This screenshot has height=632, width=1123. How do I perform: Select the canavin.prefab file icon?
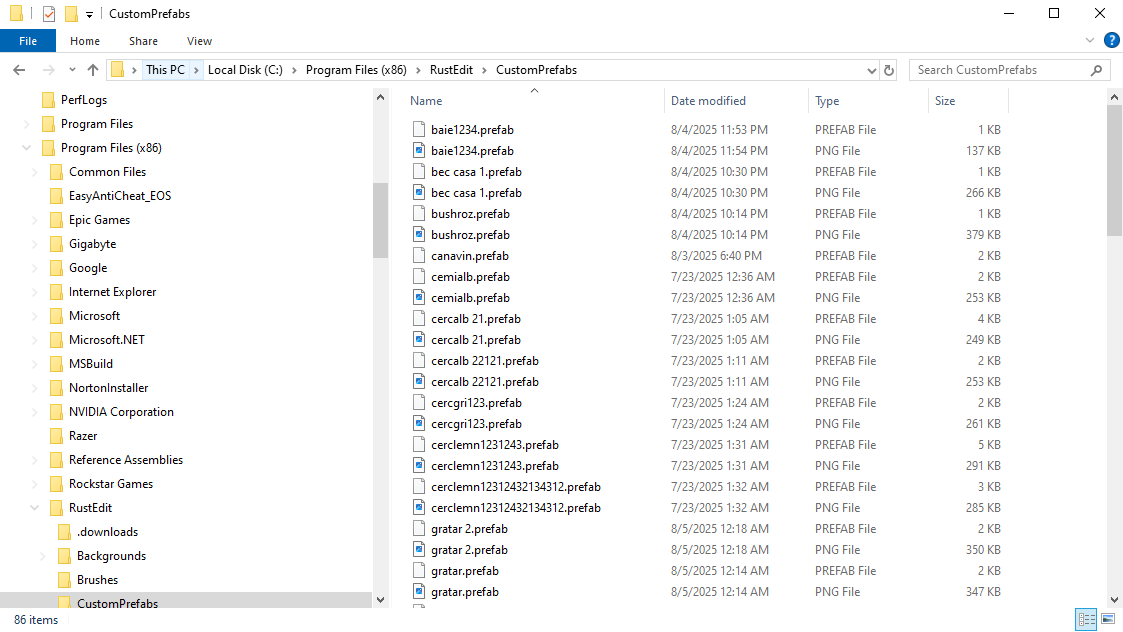tap(420, 256)
